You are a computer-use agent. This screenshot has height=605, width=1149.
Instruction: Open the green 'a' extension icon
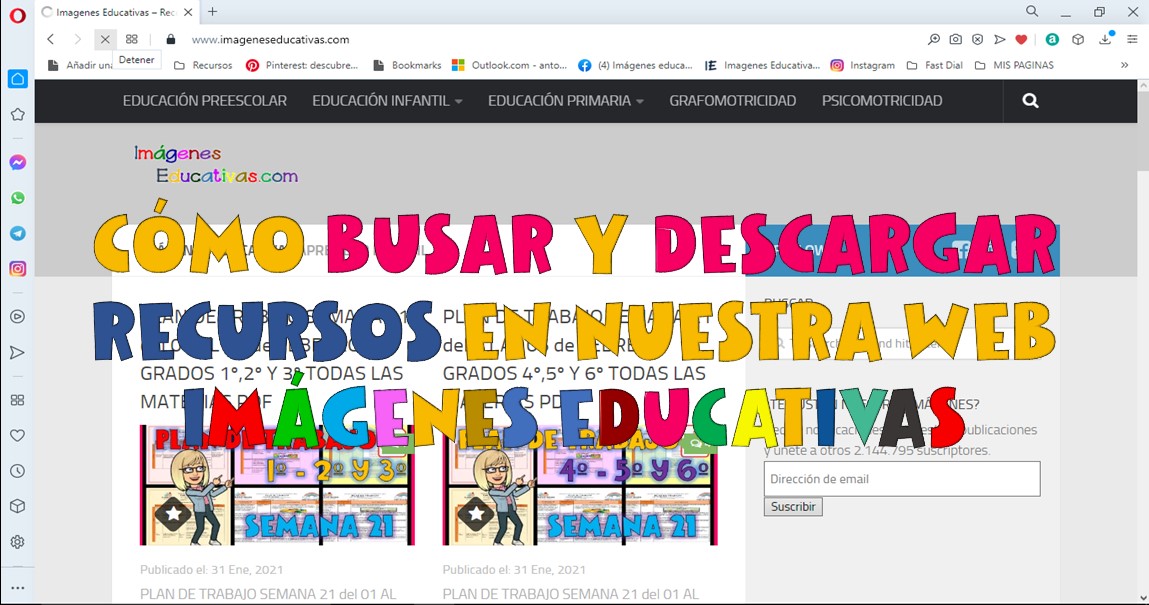tap(1052, 40)
